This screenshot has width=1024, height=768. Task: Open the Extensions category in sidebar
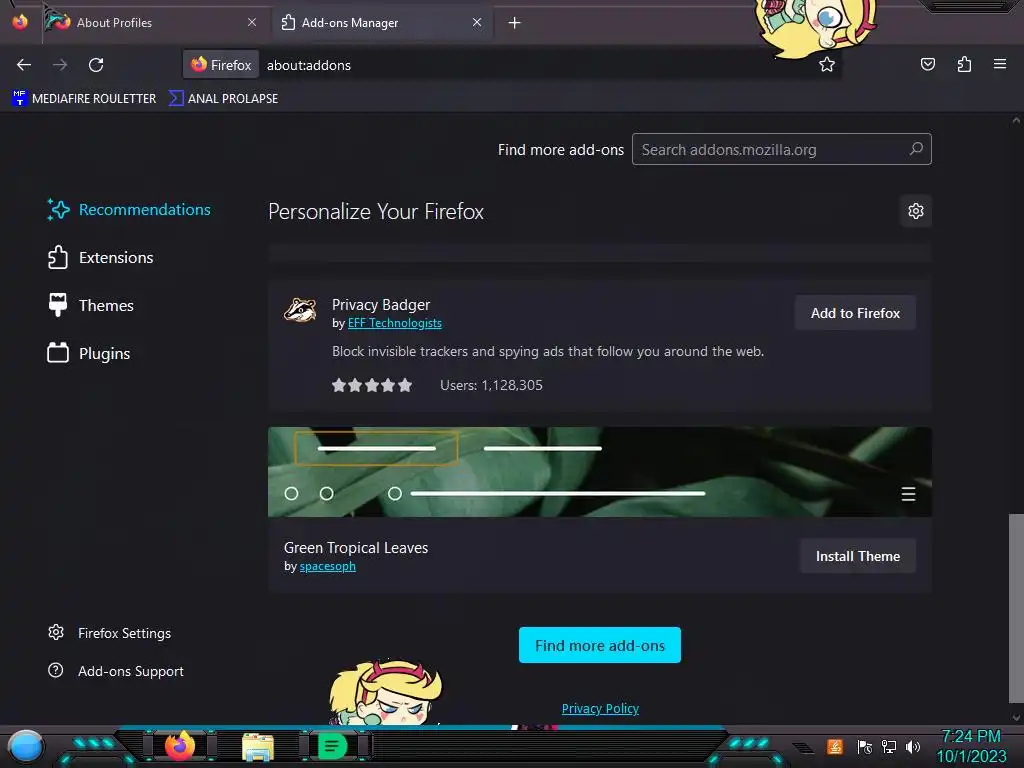click(x=101, y=258)
